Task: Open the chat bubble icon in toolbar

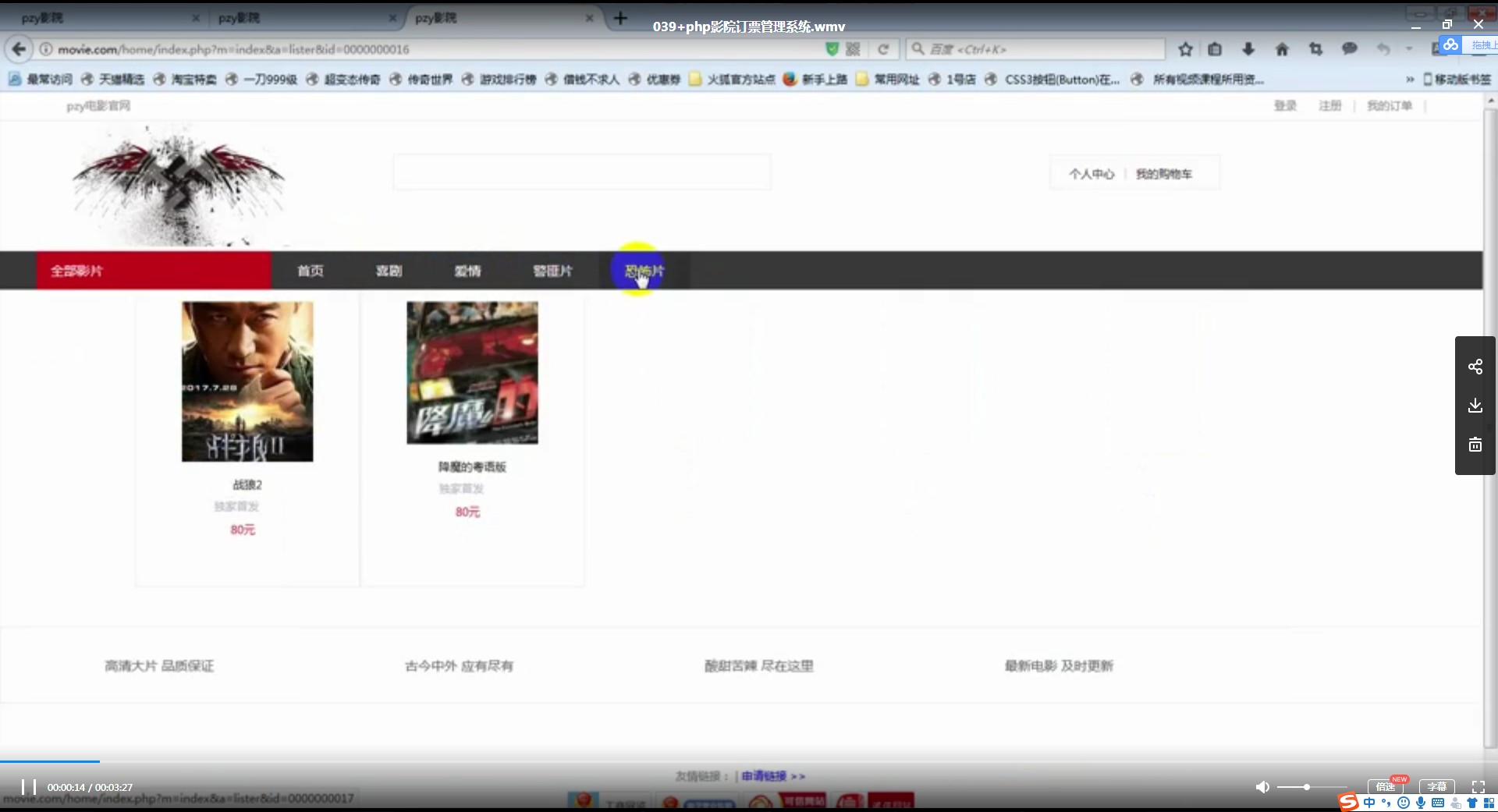Action: (x=1349, y=49)
